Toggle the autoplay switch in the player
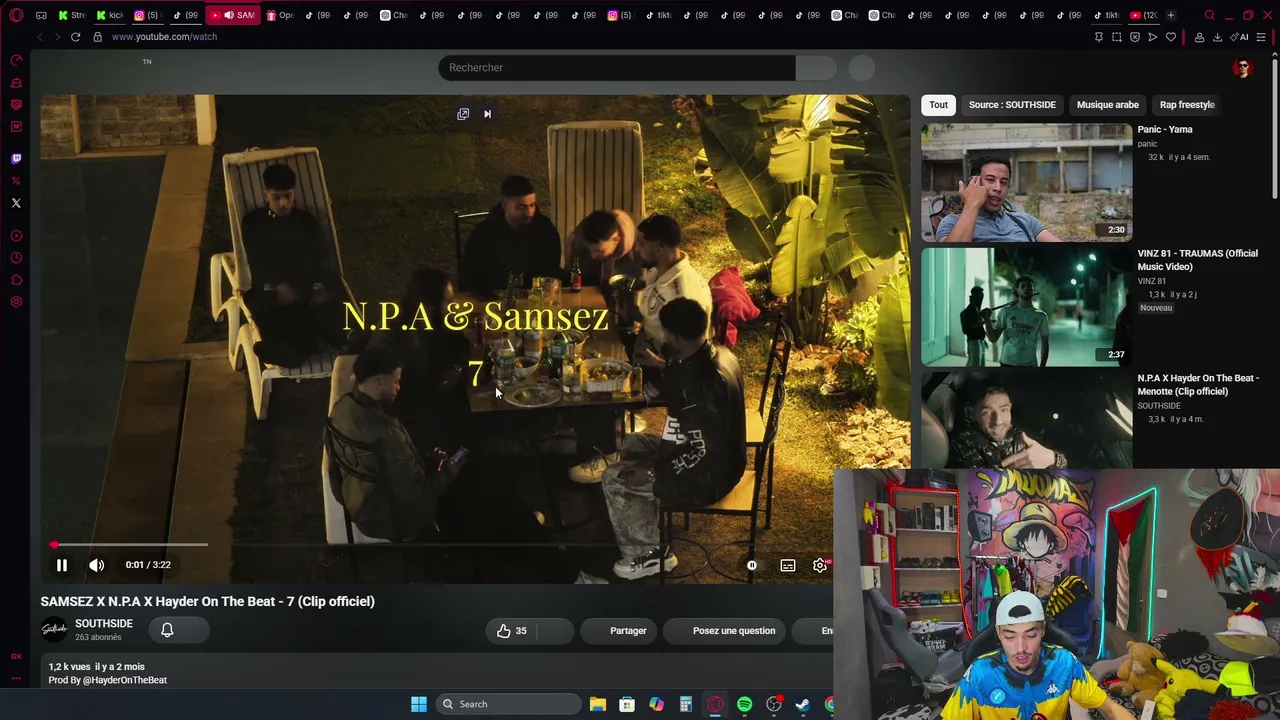The height and width of the screenshot is (720, 1280). (x=752, y=565)
